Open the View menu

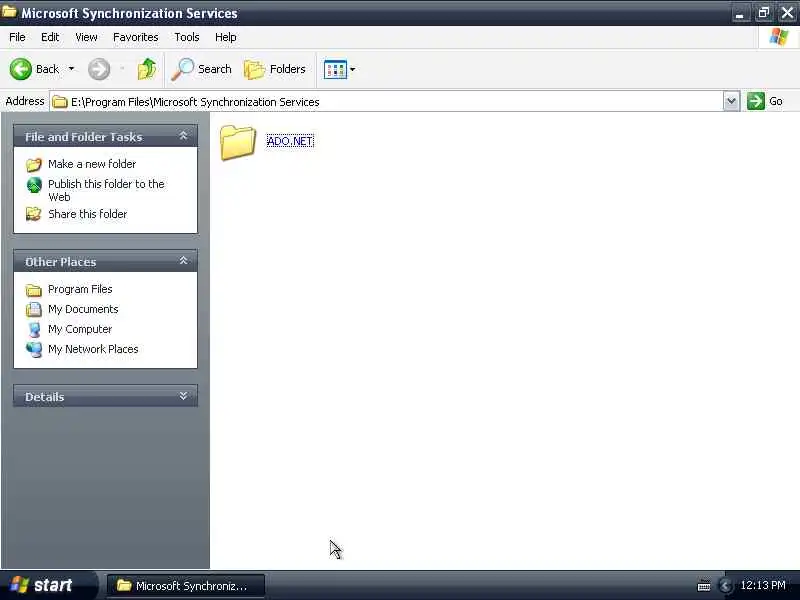tap(86, 37)
